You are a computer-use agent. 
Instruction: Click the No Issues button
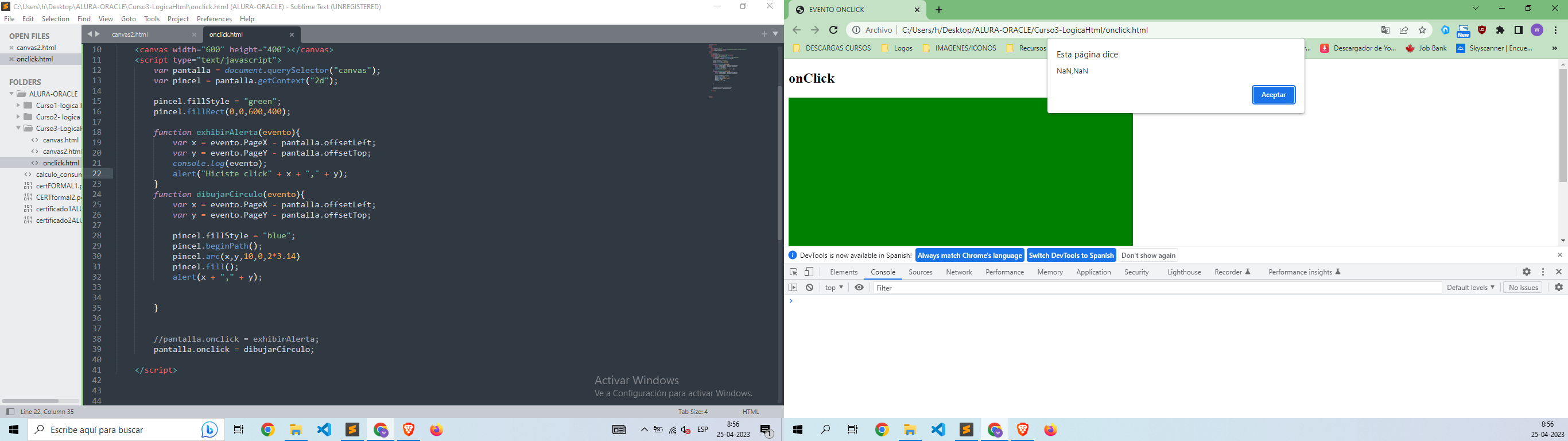pyautogui.click(x=1524, y=288)
